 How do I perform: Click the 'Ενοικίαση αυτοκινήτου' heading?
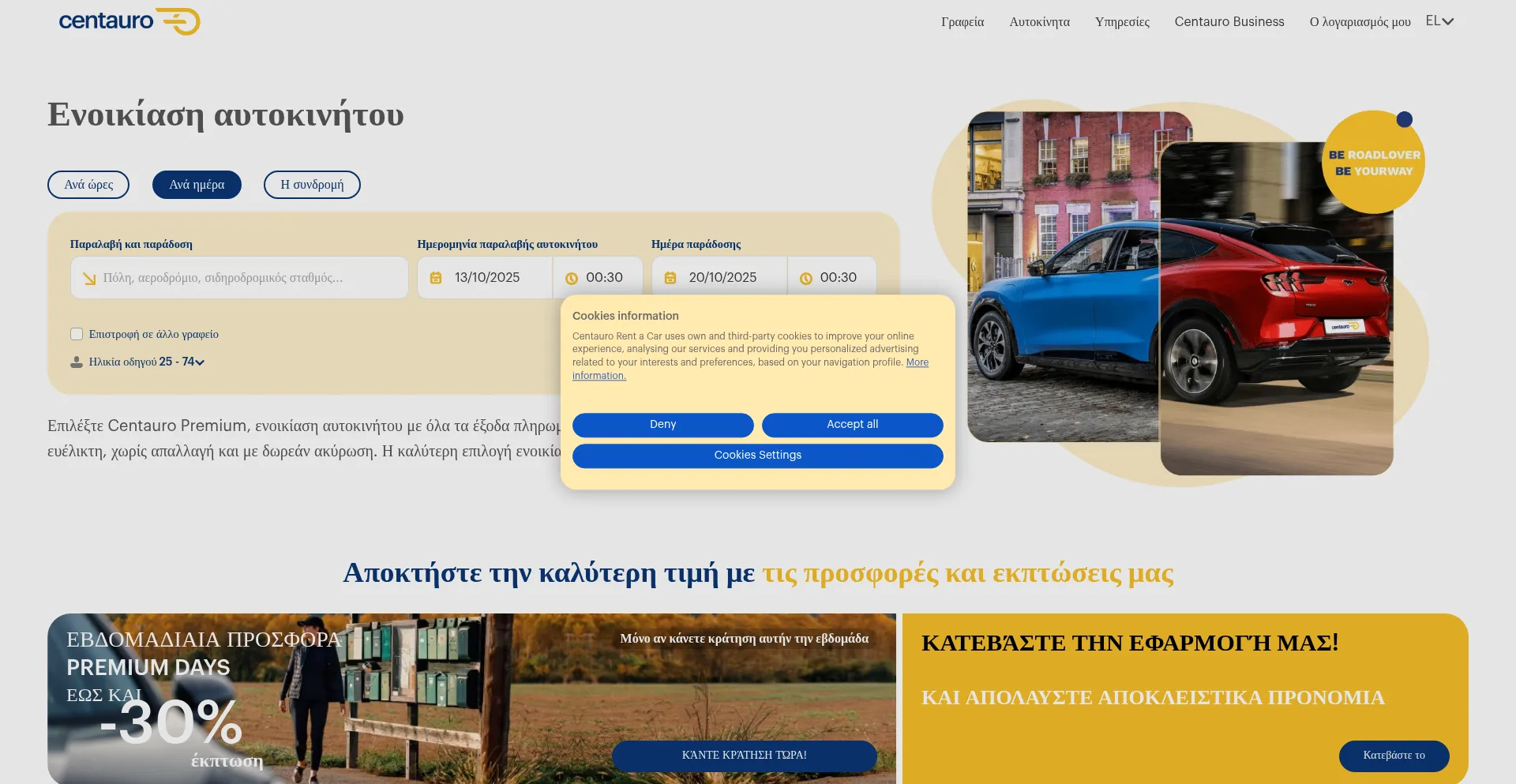(226, 114)
